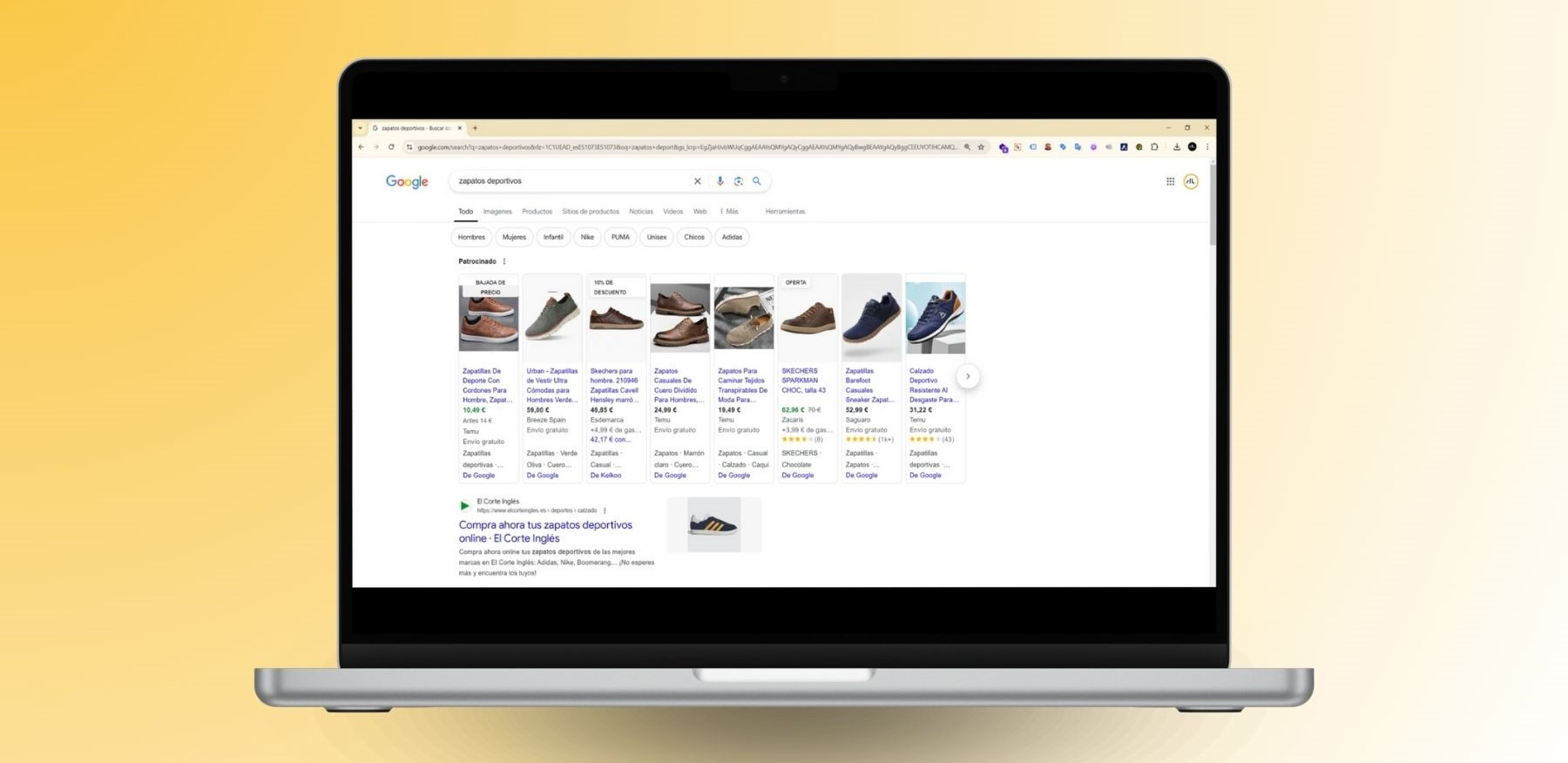Click the OFERTA Skechers shoe image
Image resolution: width=1568 pixels, height=763 pixels.
pyautogui.click(x=808, y=318)
